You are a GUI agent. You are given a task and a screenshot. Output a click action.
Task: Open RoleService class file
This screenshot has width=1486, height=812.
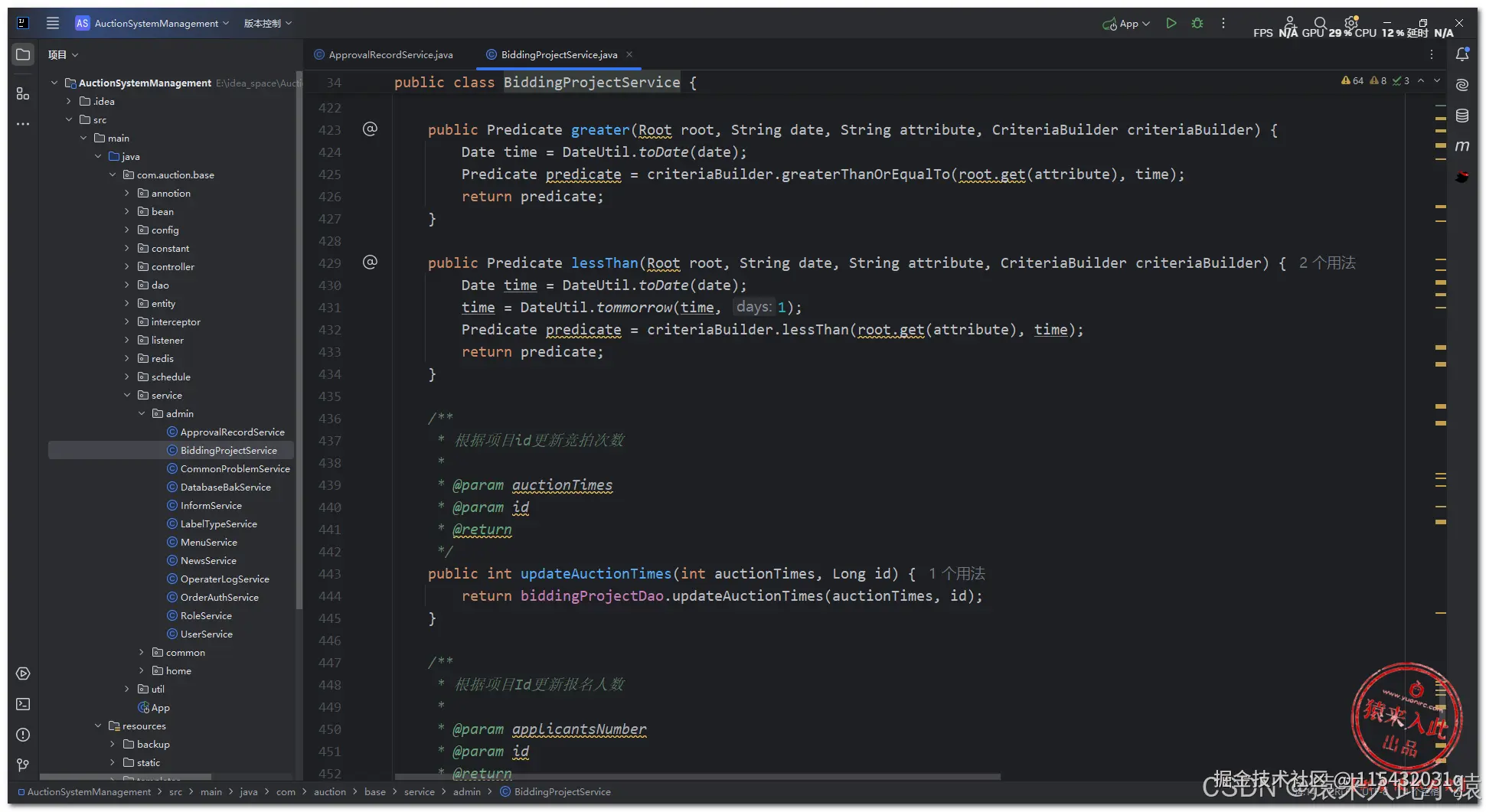click(206, 615)
